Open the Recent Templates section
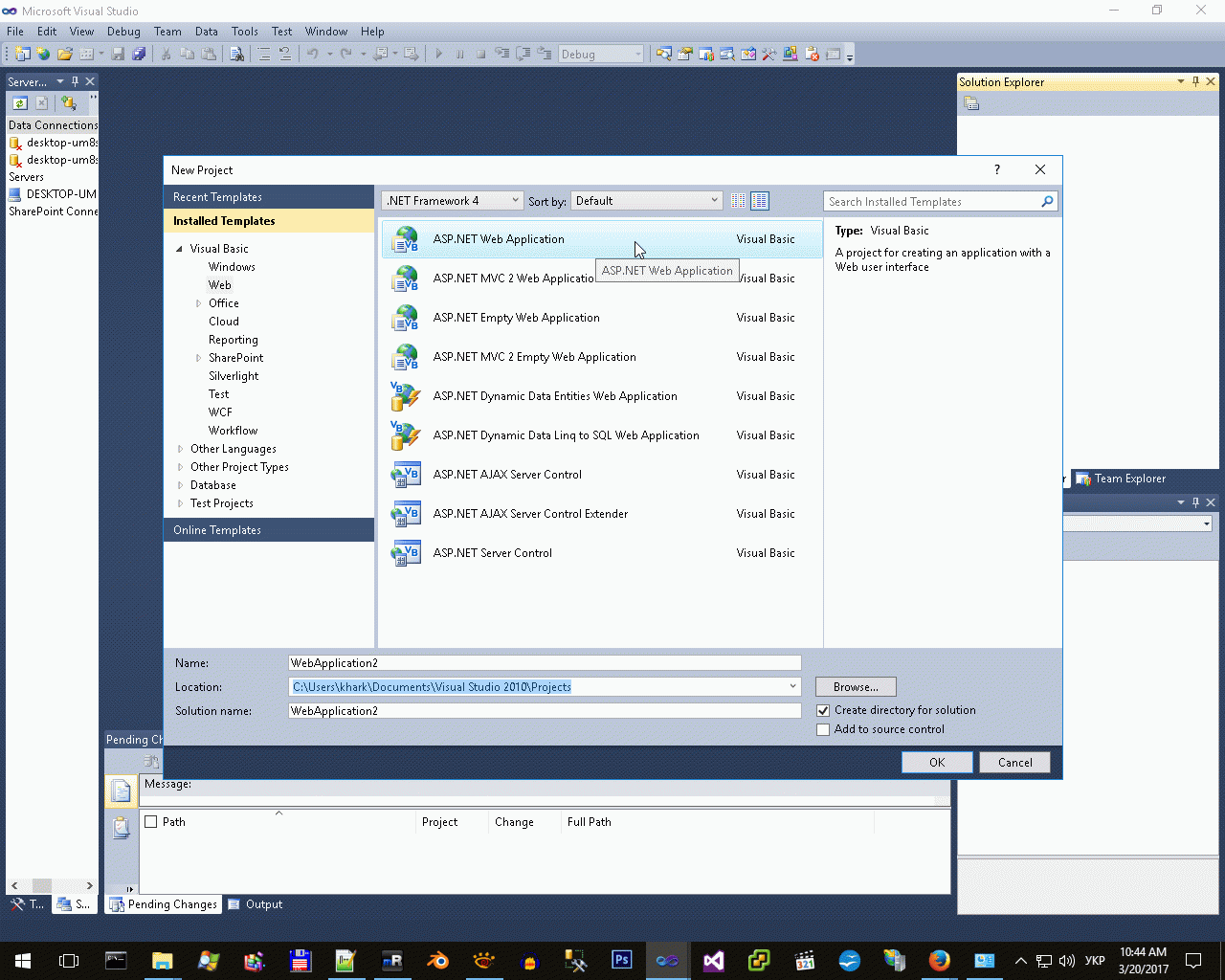 (x=269, y=197)
